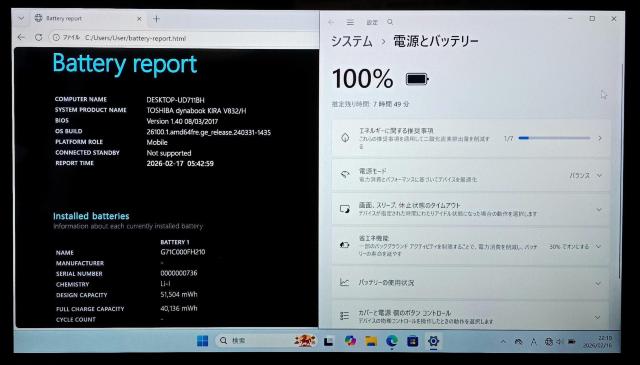Click the screen and sleep monitor icon
This screenshot has height=365, width=640.
[x=345, y=209]
